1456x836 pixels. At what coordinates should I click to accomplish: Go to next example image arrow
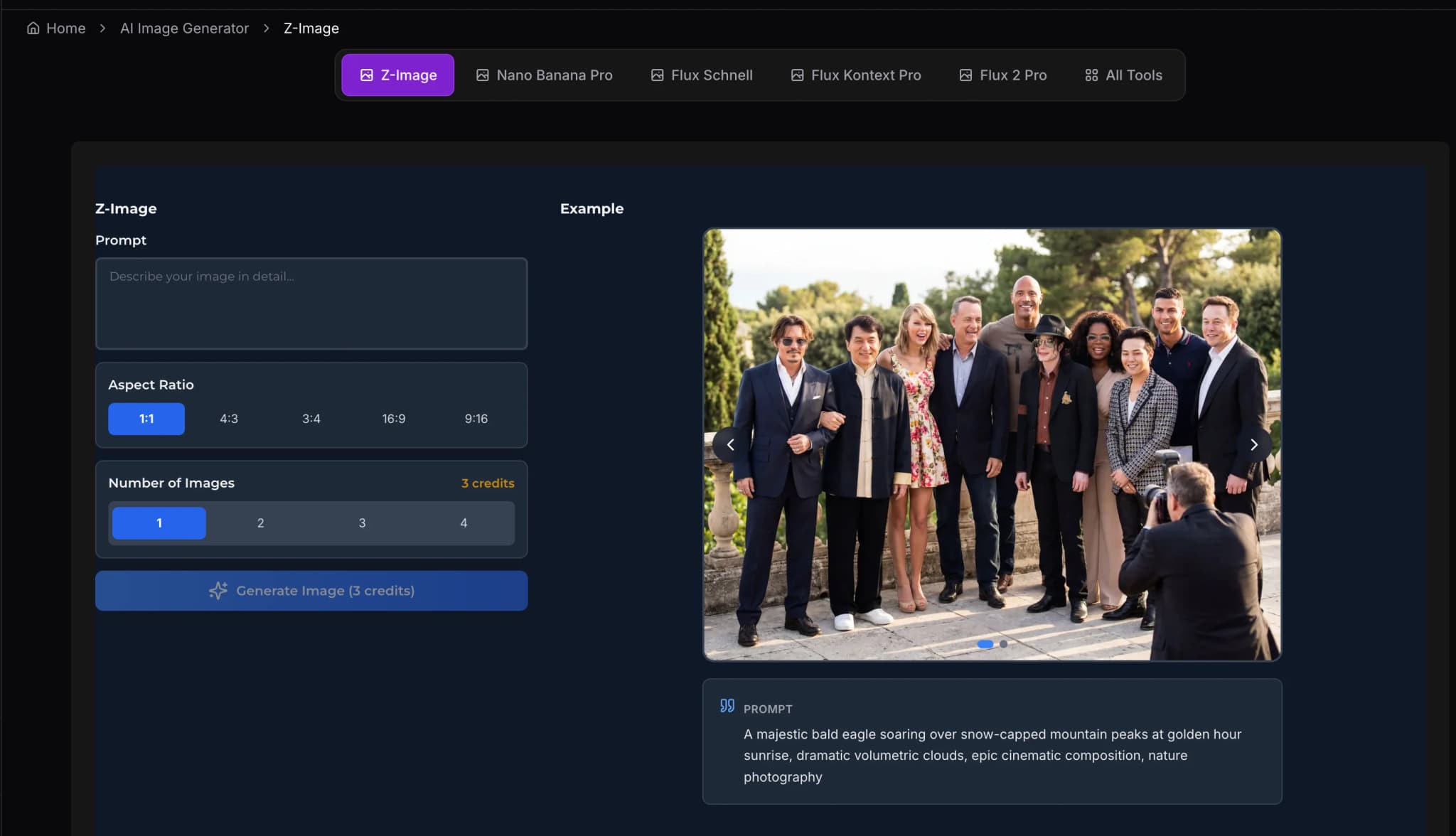pos(1253,445)
